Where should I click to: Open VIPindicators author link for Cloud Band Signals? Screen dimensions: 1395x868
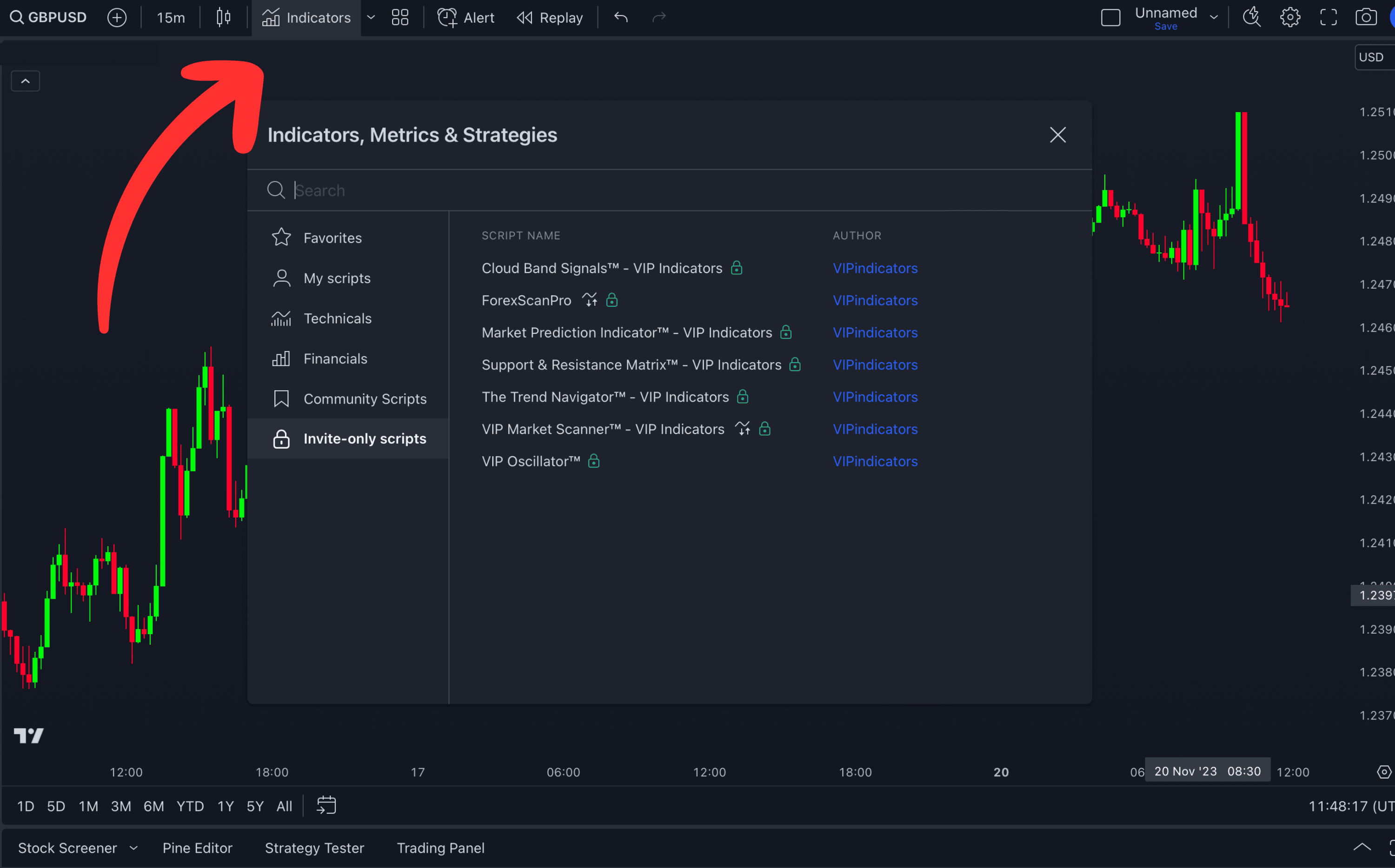pyautogui.click(x=875, y=268)
